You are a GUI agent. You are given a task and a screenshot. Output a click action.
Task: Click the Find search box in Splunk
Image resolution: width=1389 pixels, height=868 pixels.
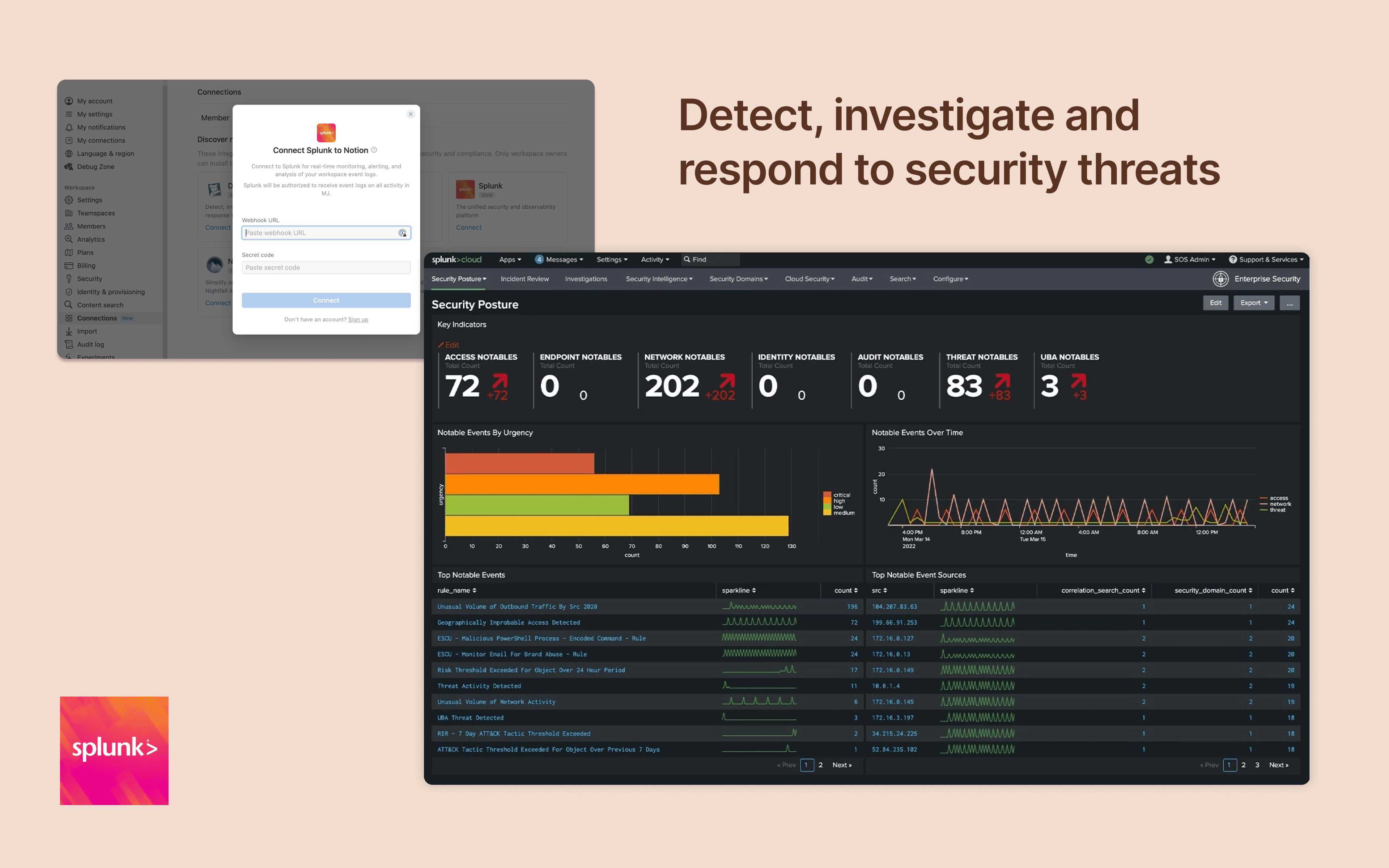click(710, 259)
